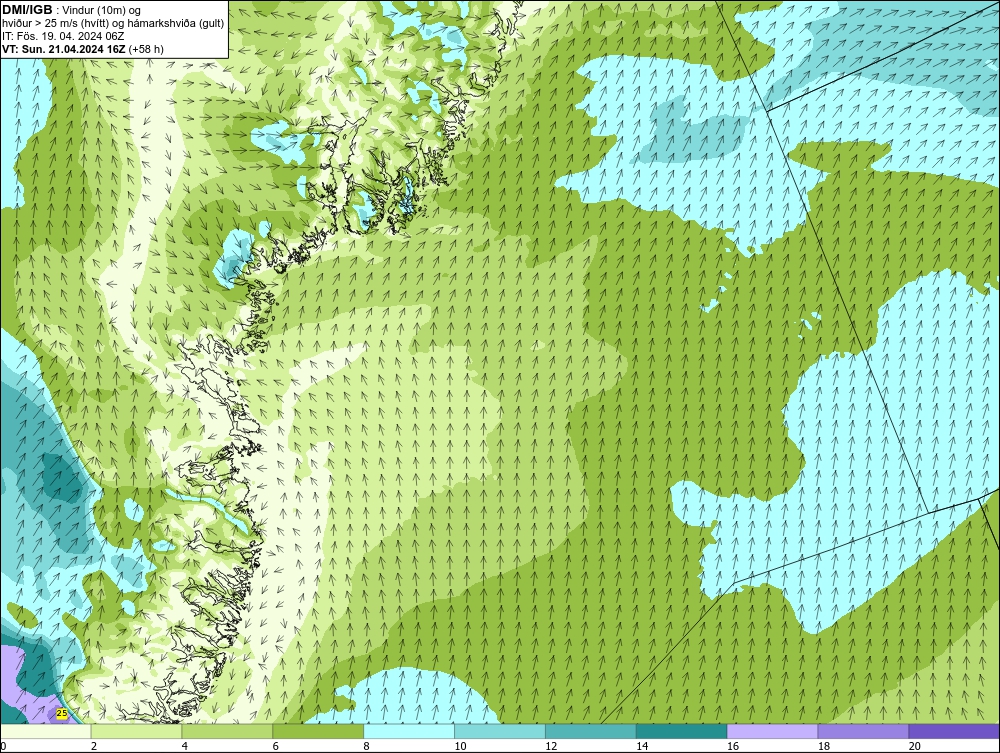Click the legend label 18
The image size is (1000, 753).
[x=823, y=746]
